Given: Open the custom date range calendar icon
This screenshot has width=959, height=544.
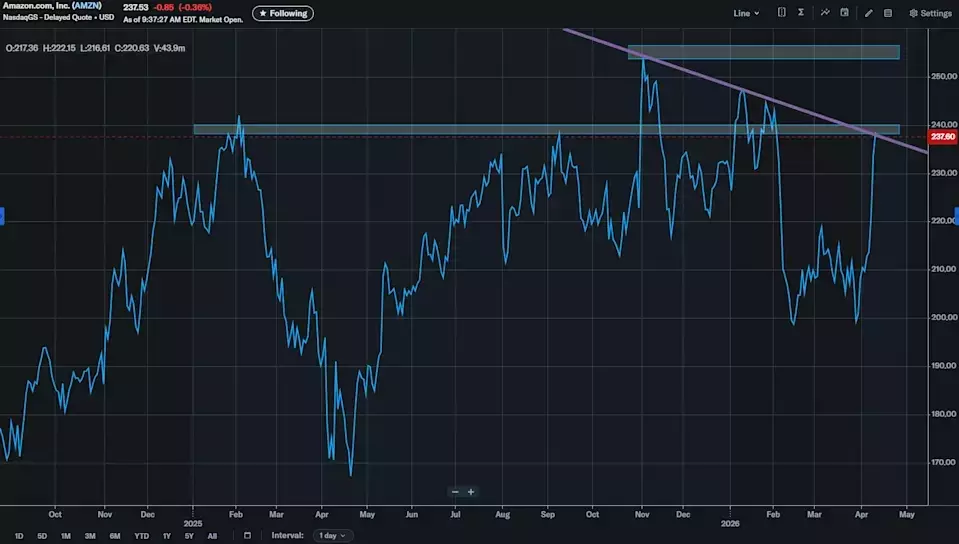Looking at the screenshot, I should pyautogui.click(x=247, y=535).
